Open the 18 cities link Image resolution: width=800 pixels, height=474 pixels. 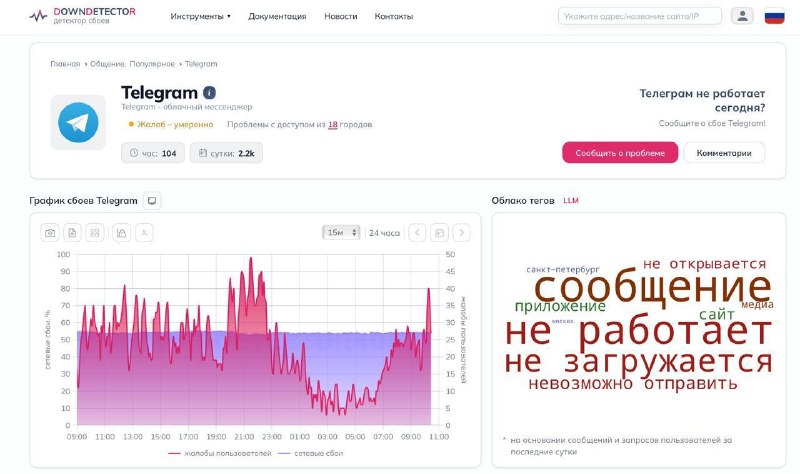pos(333,124)
